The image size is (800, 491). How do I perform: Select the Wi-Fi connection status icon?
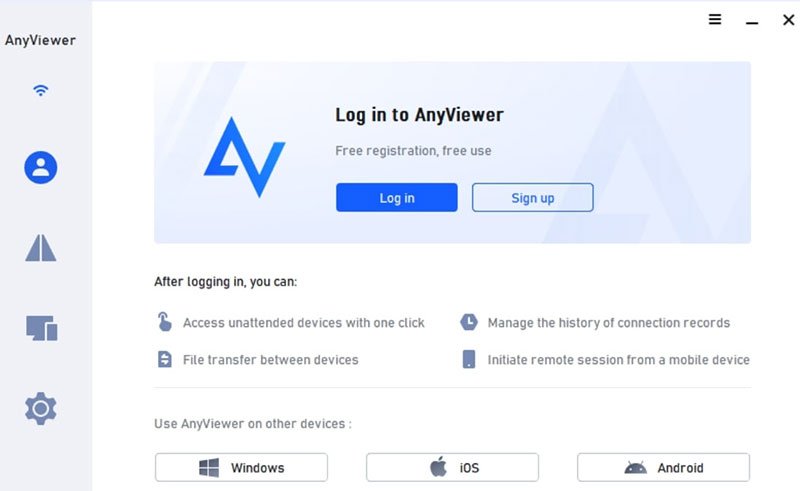pyautogui.click(x=40, y=90)
